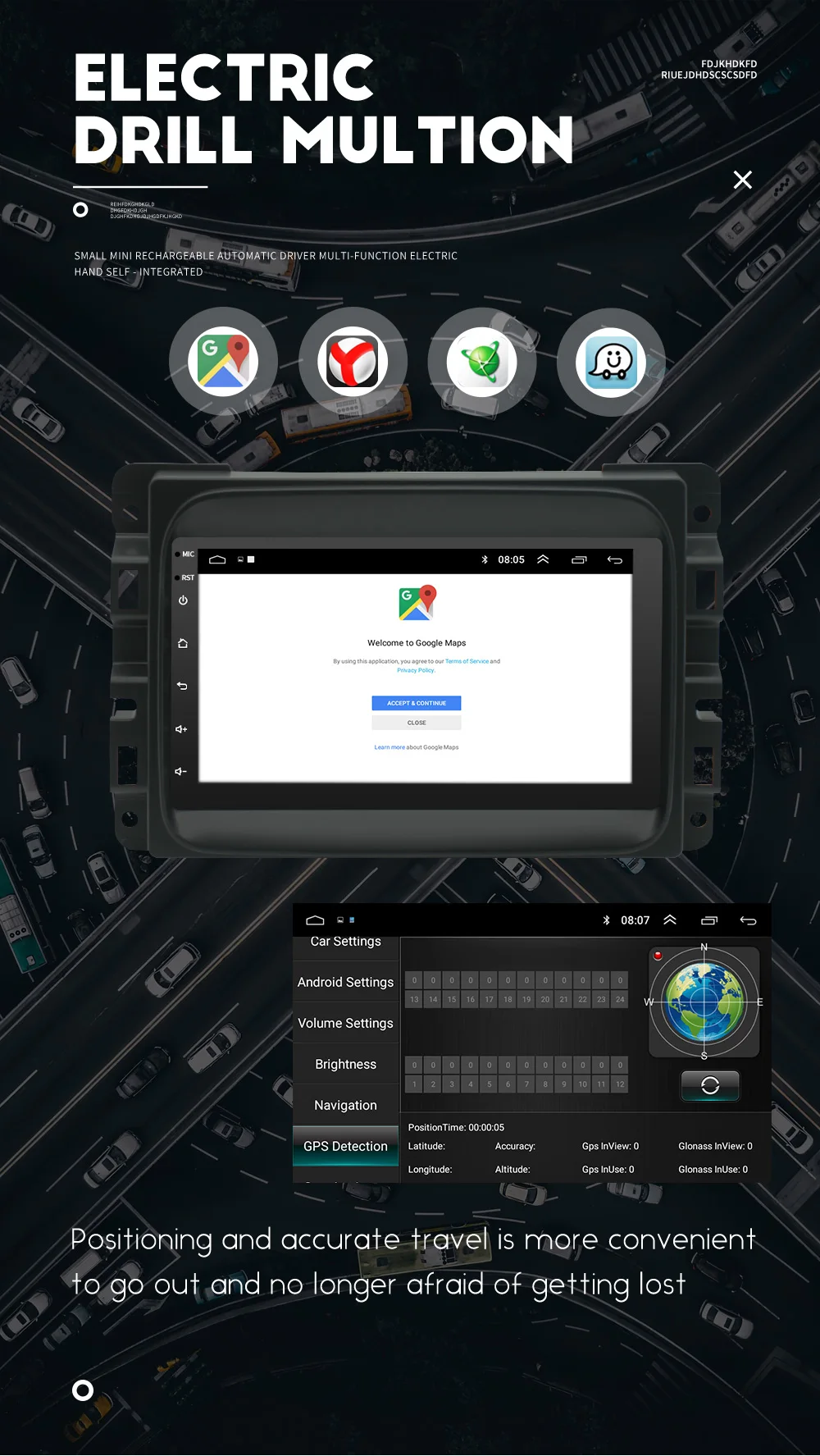Click the Accuracy: label
Viewport: 820px width, 1456px height.
point(515,1146)
